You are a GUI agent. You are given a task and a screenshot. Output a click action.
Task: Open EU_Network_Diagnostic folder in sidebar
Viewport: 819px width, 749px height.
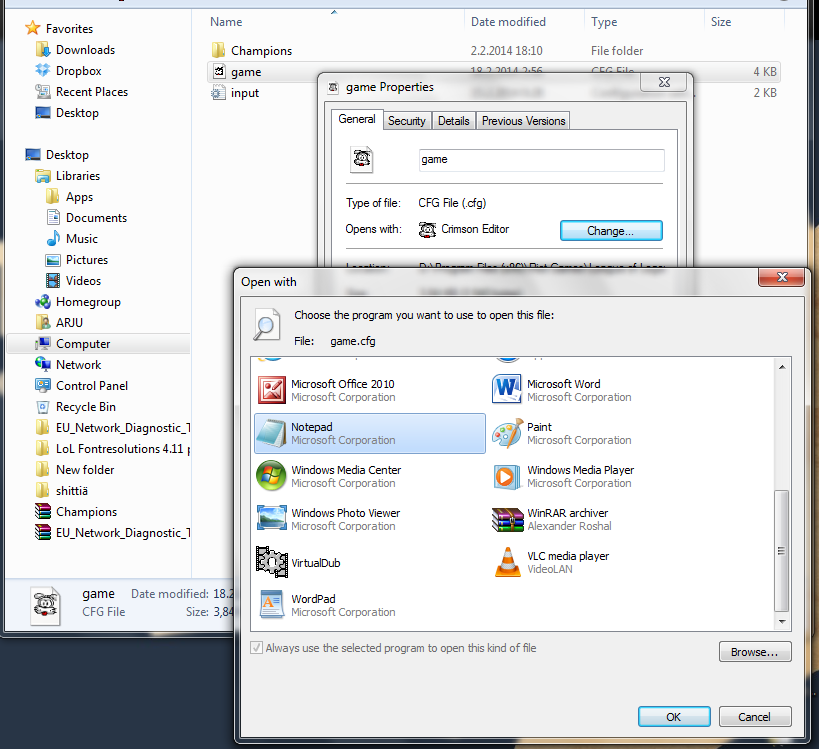(123, 428)
